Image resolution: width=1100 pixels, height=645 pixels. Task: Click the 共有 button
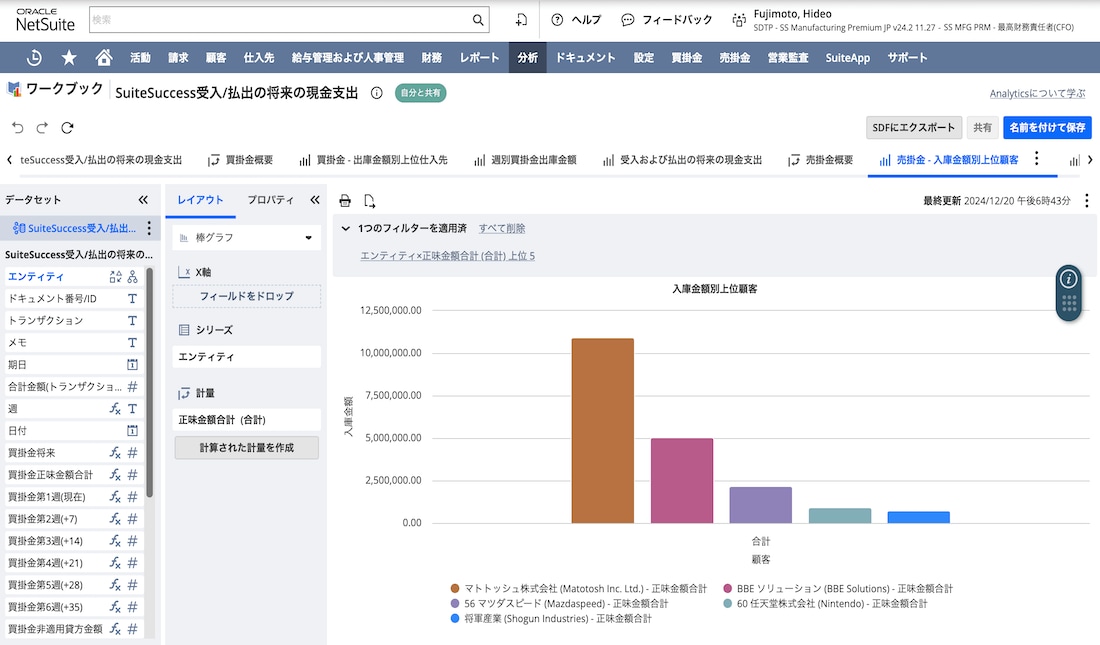(982, 128)
